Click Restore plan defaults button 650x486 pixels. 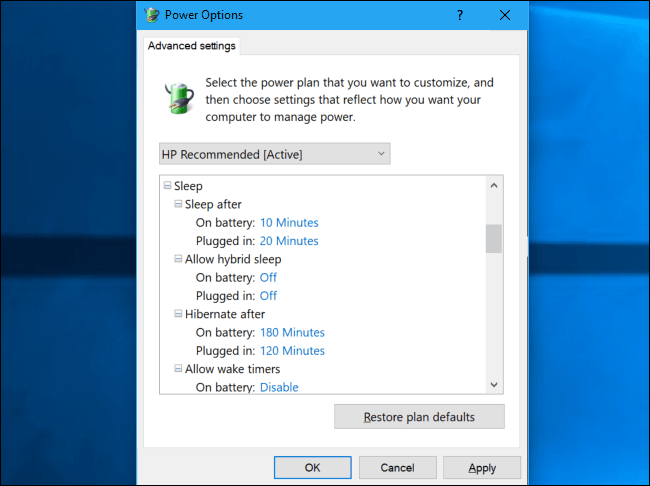(419, 417)
